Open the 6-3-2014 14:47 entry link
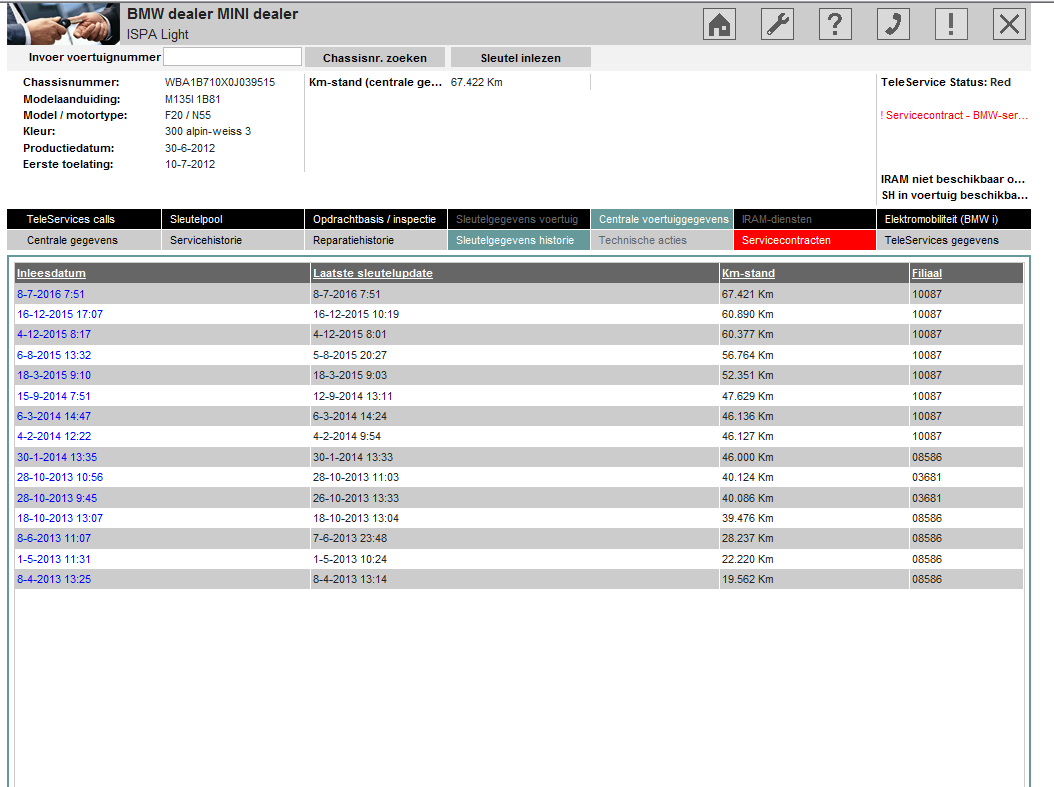 (54, 416)
